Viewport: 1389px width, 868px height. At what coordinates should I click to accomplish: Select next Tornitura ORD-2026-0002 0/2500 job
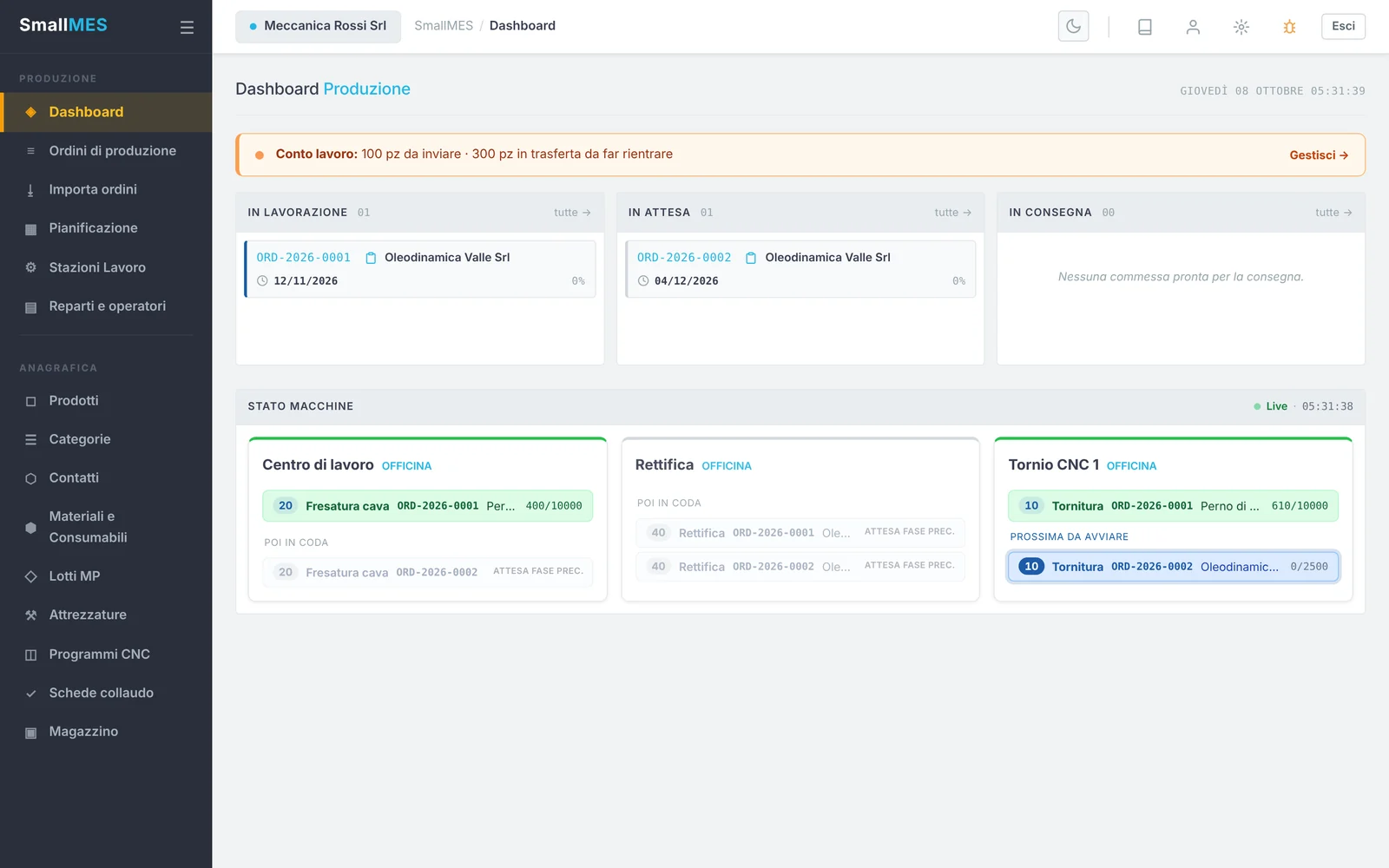click(1173, 567)
